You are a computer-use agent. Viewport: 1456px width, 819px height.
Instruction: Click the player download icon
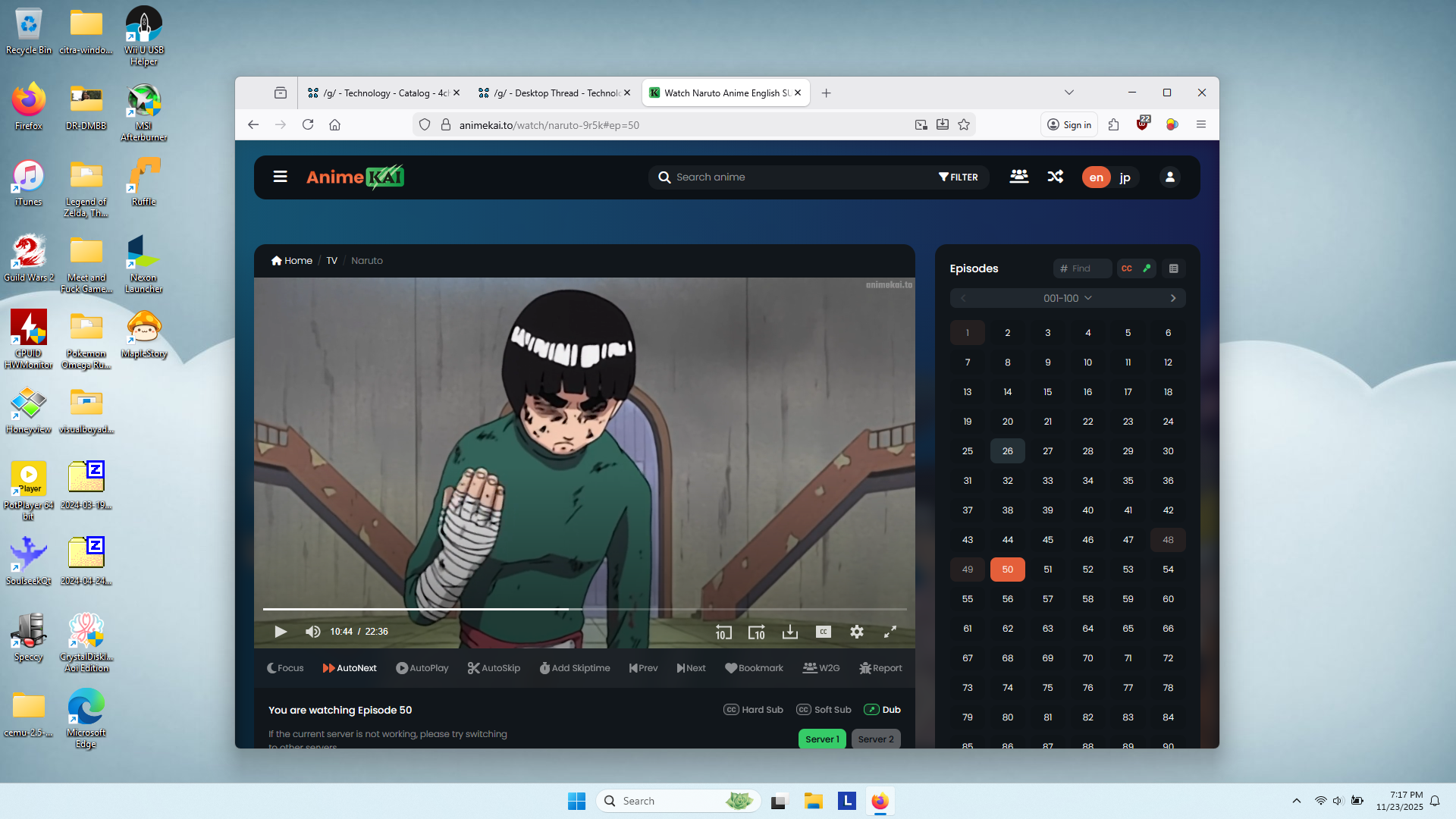pyautogui.click(x=790, y=632)
